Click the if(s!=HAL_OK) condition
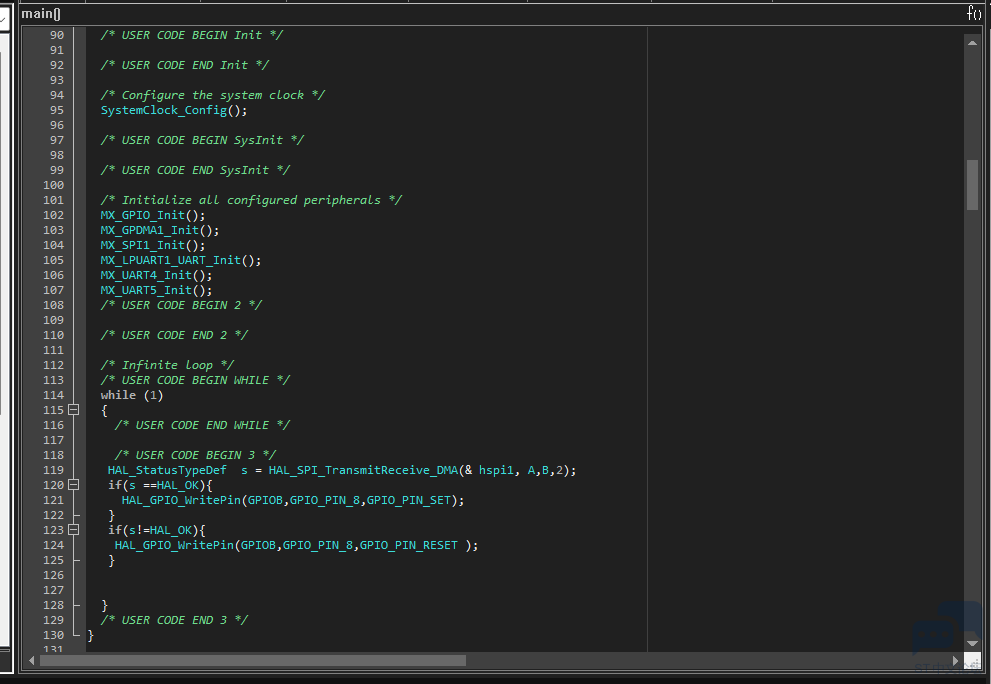Image resolution: width=991 pixels, height=684 pixels. (157, 530)
